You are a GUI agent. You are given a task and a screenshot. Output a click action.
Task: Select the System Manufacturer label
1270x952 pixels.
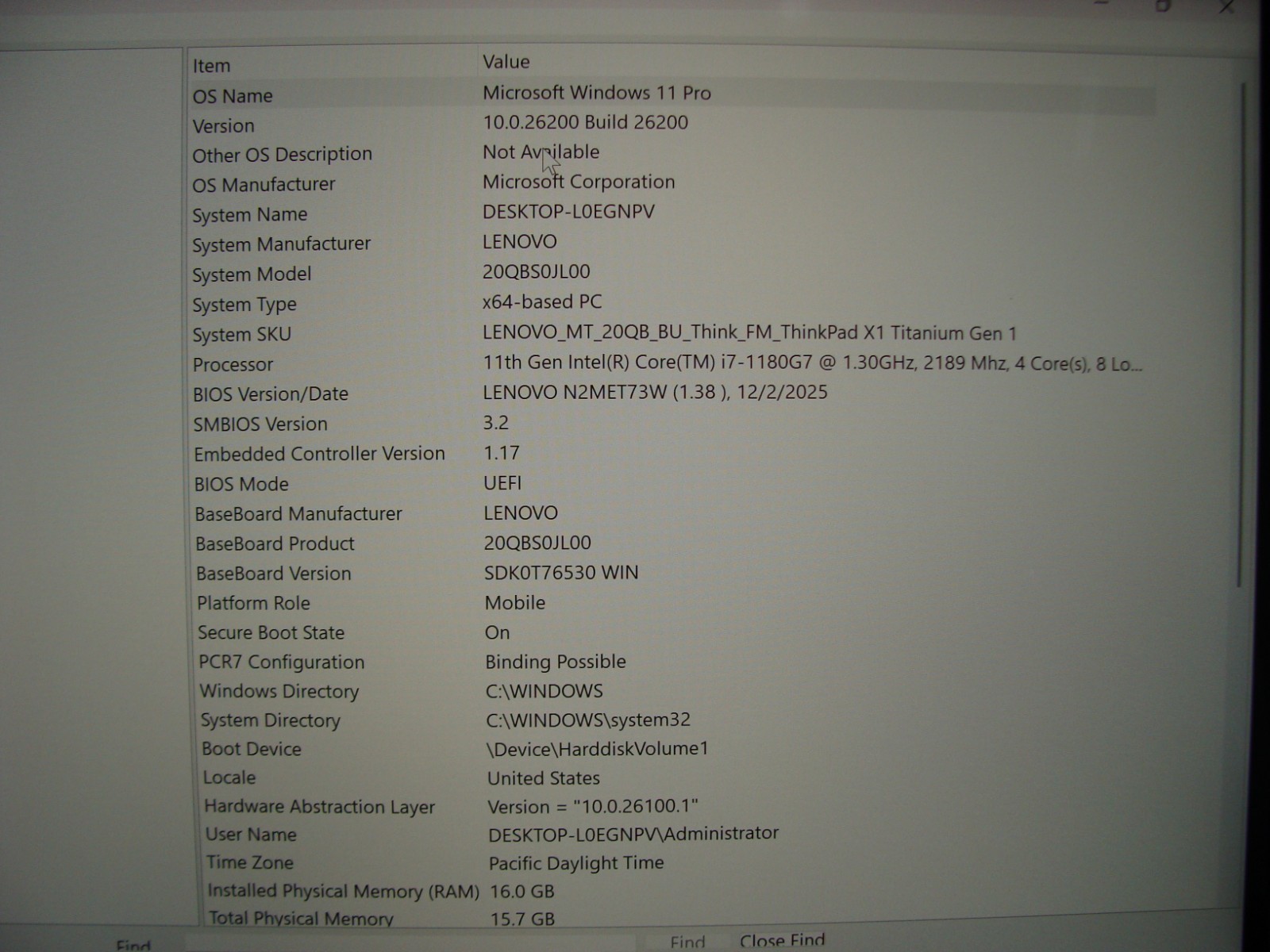(281, 244)
